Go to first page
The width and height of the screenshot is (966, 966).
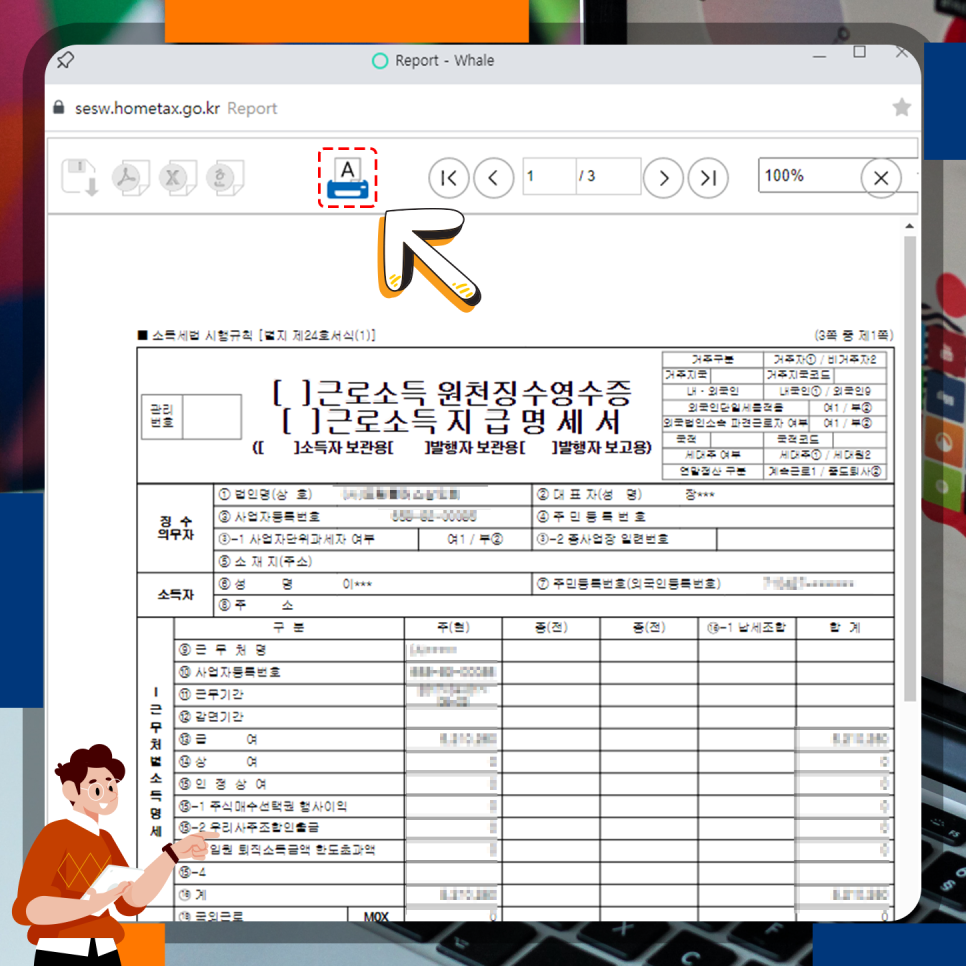(448, 178)
